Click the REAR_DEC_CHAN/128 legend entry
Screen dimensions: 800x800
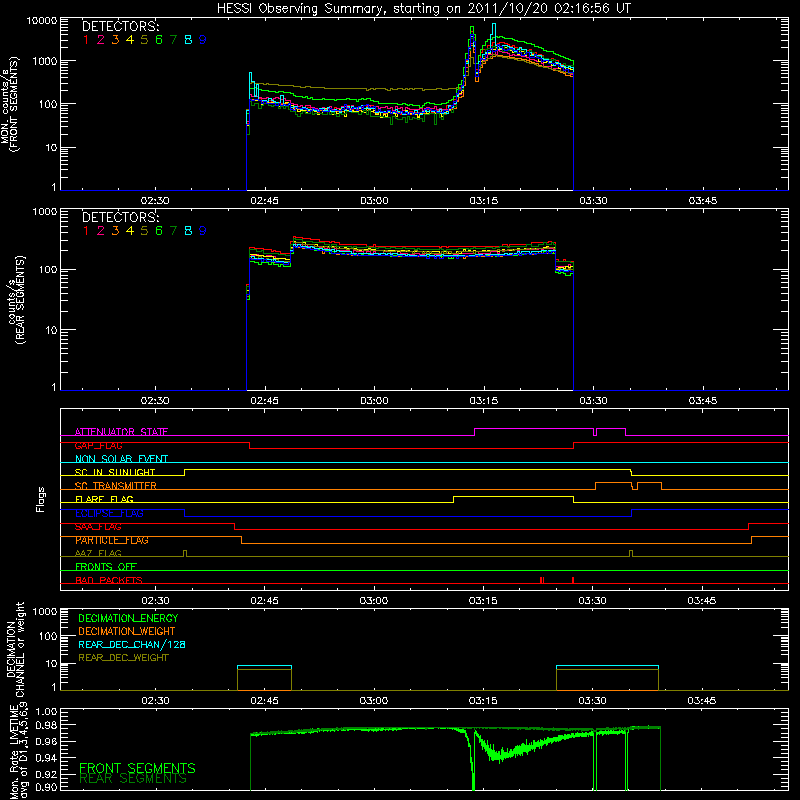point(132,644)
